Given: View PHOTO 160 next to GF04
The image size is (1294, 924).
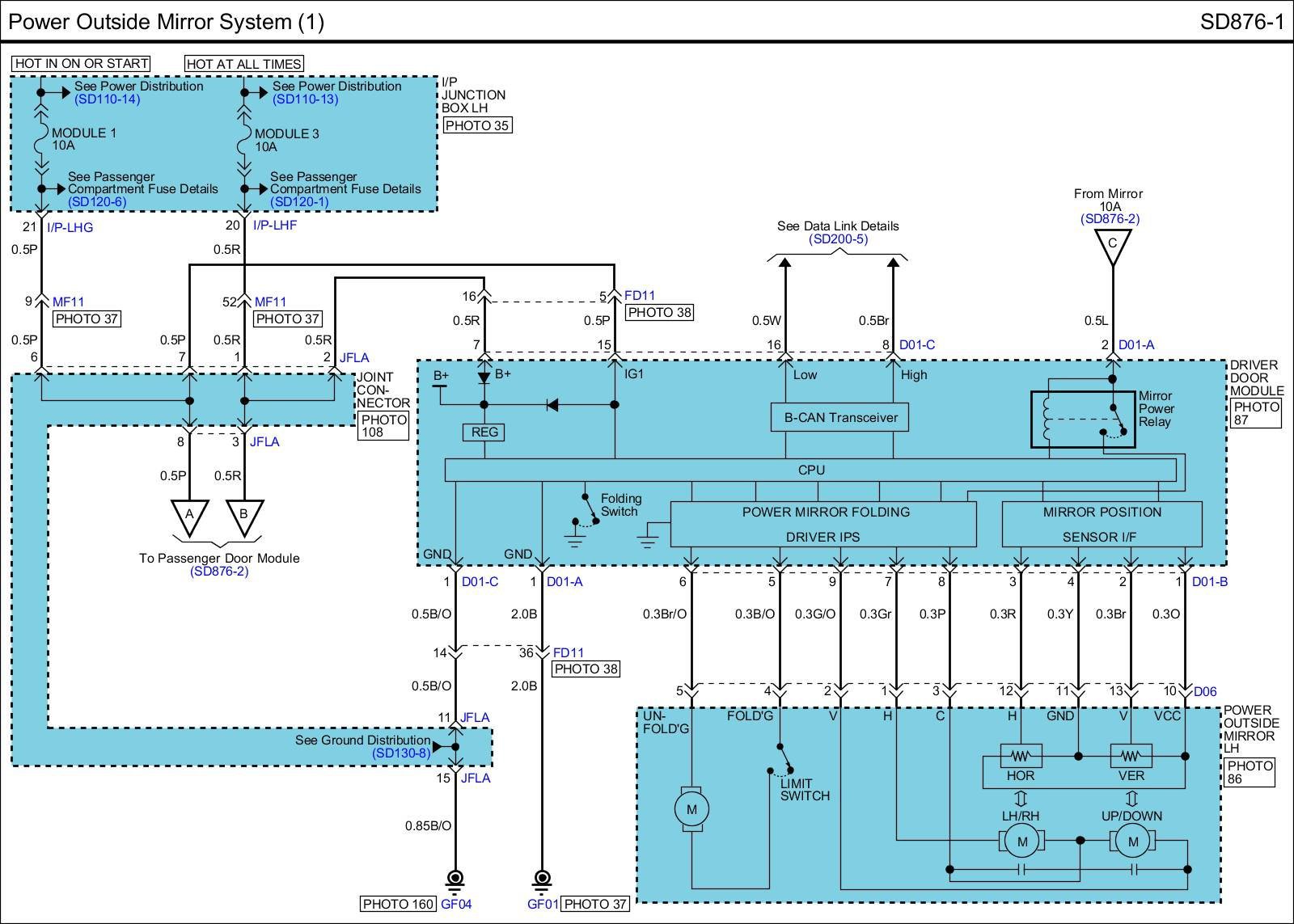Looking at the screenshot, I should click(x=398, y=904).
